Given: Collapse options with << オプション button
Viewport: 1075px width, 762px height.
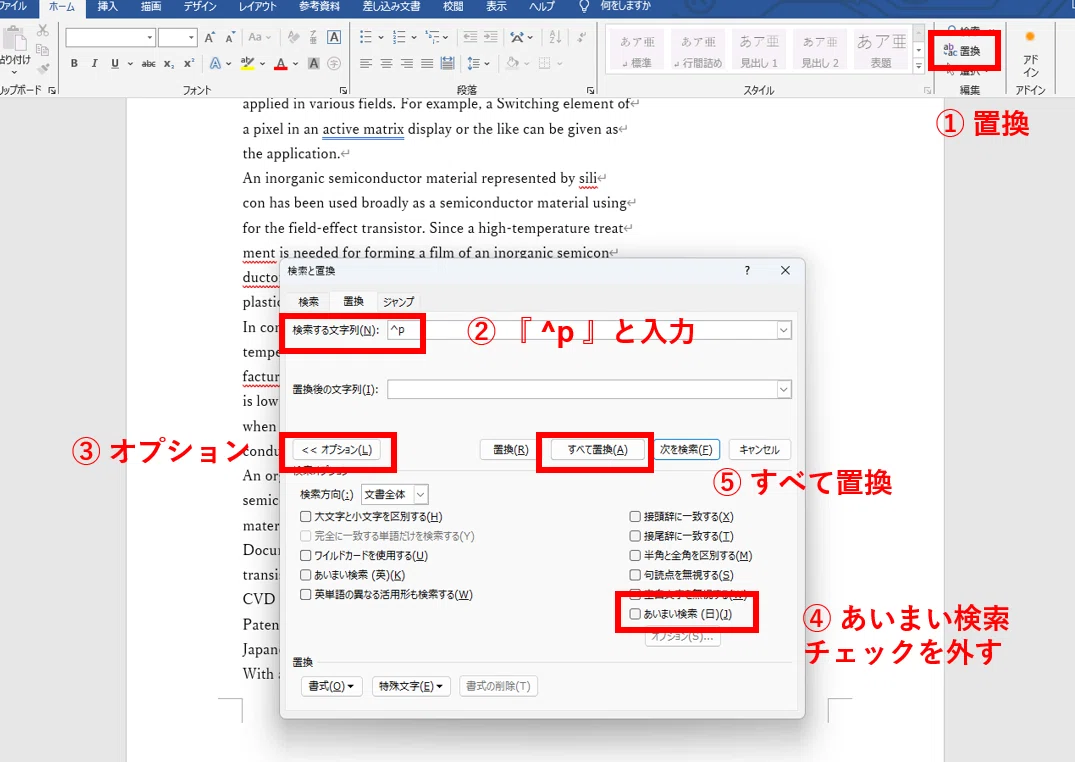Looking at the screenshot, I should (x=337, y=449).
